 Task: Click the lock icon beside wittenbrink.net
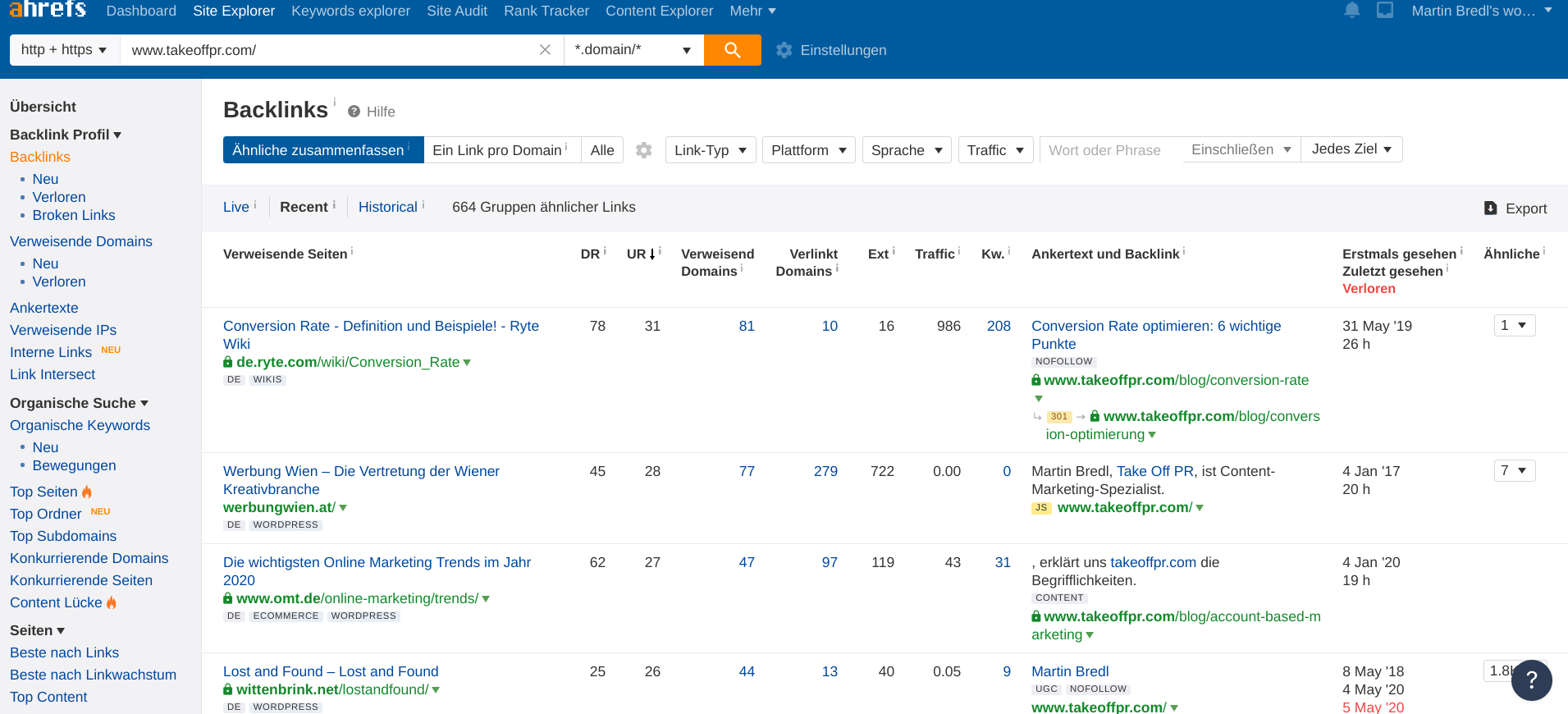(x=228, y=689)
